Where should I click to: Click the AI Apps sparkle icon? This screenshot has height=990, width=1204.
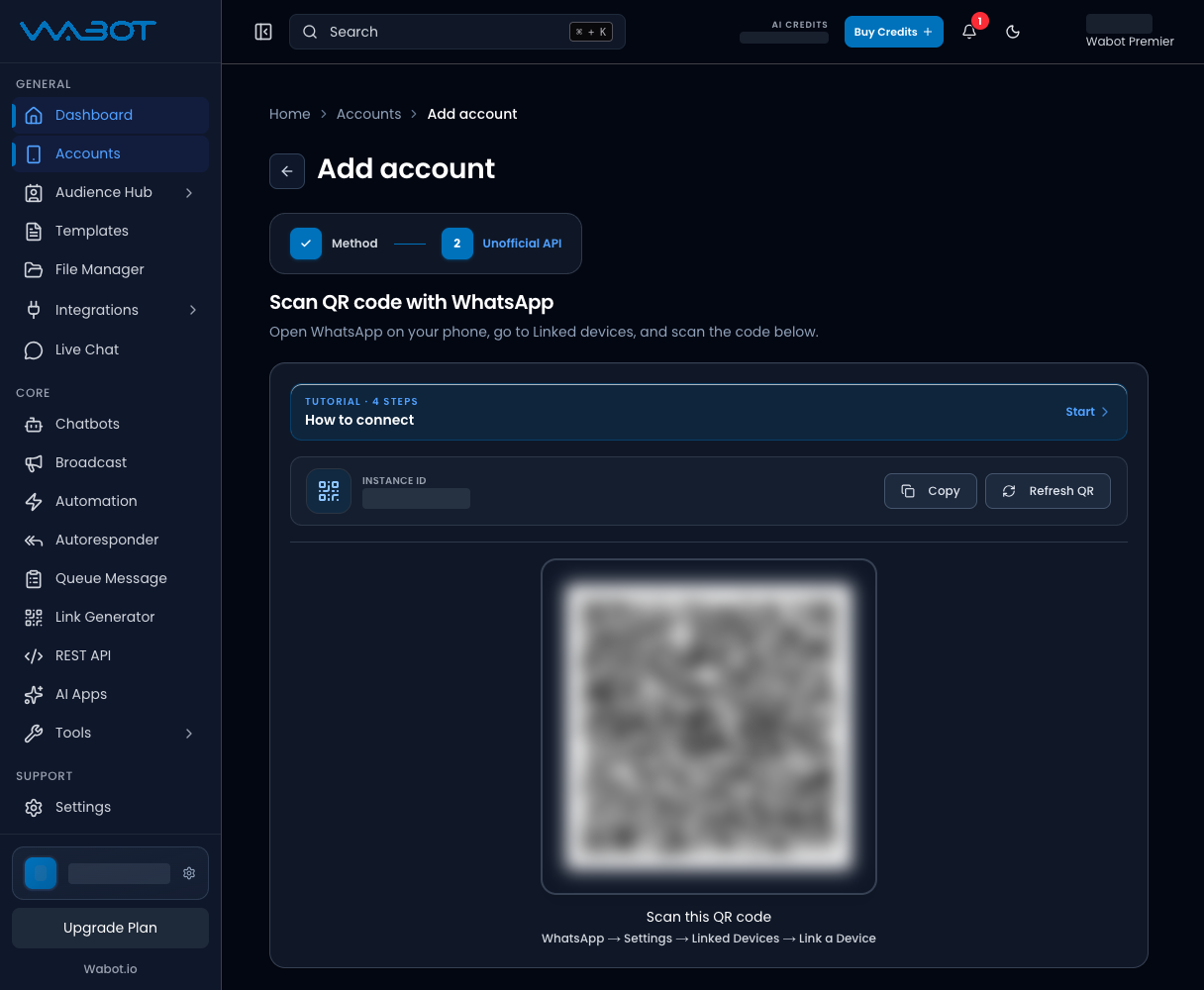[34, 694]
